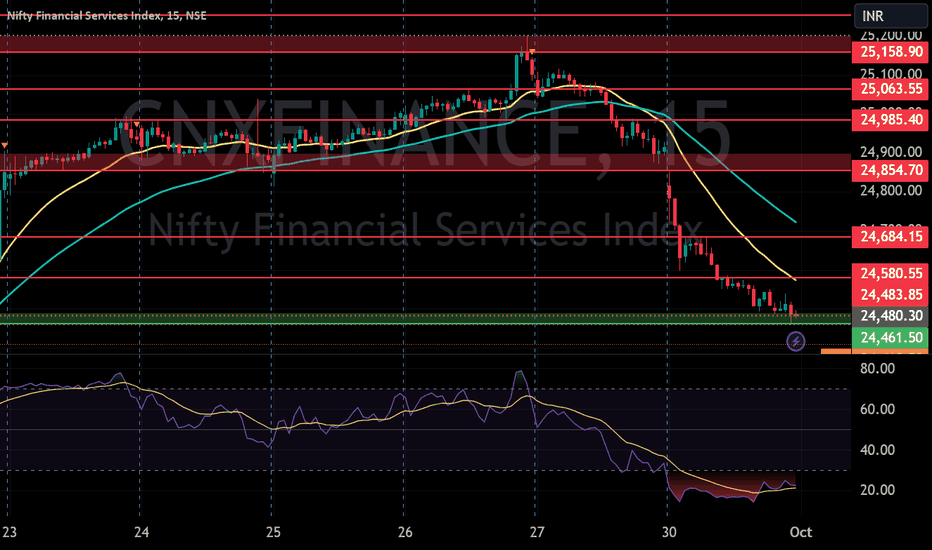Click the Oct label on time axis
Screen dimensions: 932x550
click(801, 532)
